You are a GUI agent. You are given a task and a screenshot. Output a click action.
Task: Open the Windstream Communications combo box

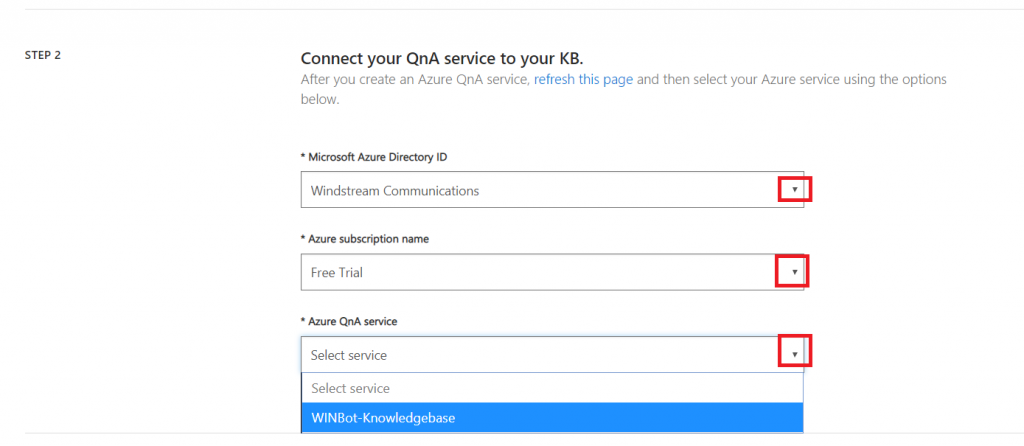552,190
